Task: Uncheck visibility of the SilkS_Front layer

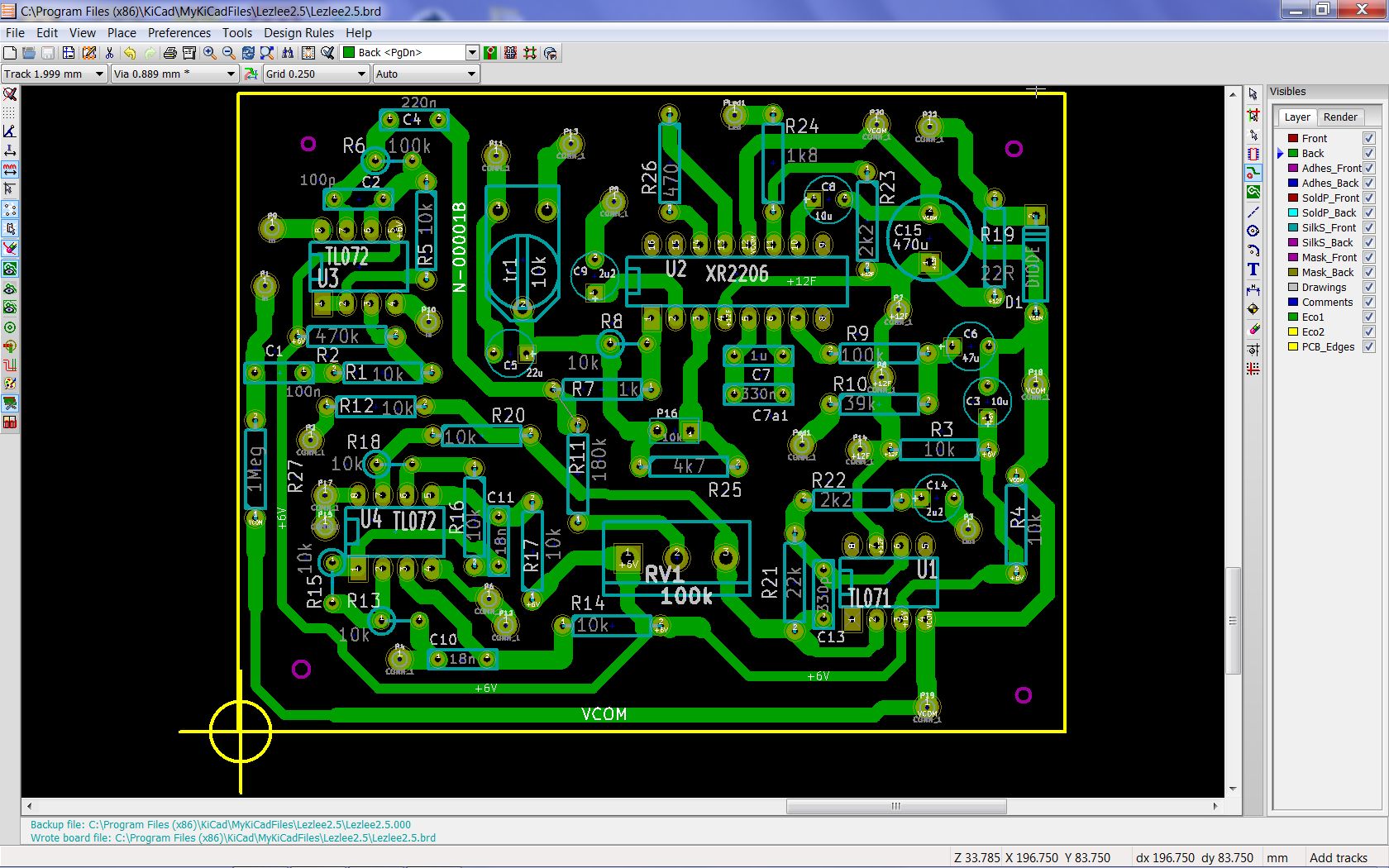Action: tap(1369, 227)
